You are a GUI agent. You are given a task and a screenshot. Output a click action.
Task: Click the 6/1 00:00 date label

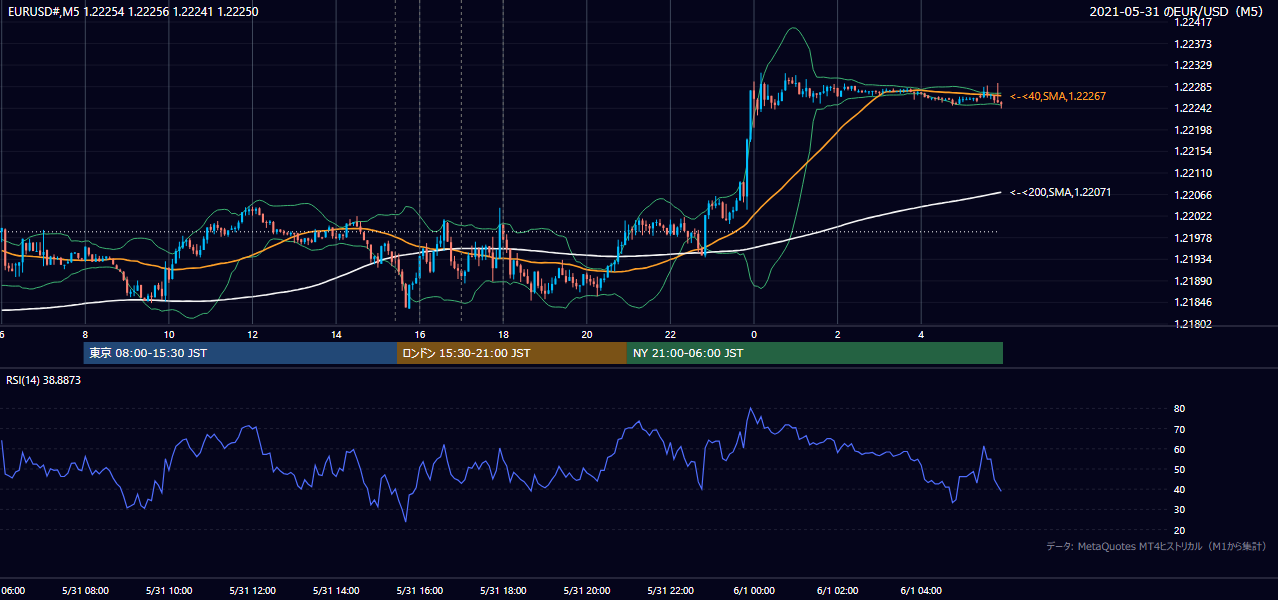[754, 591]
